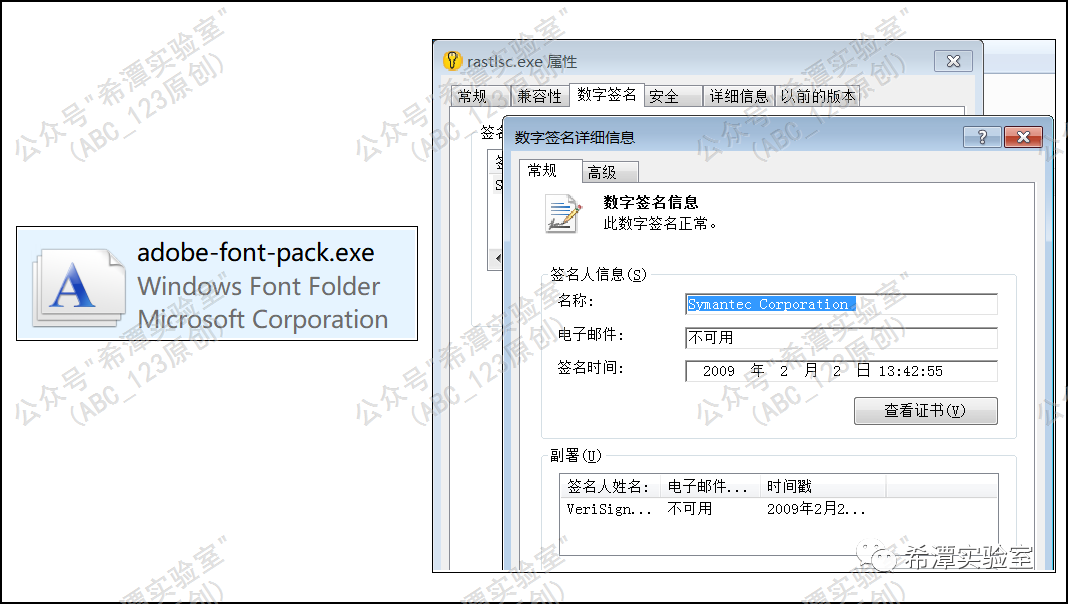Open the 以前的版本 tab
This screenshot has width=1068, height=604.
(818, 97)
